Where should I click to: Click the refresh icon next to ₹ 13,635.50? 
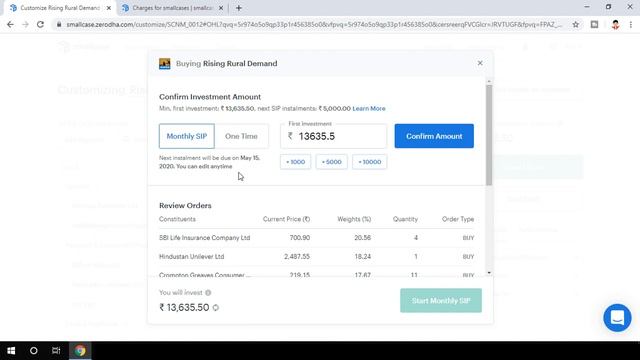(216, 308)
